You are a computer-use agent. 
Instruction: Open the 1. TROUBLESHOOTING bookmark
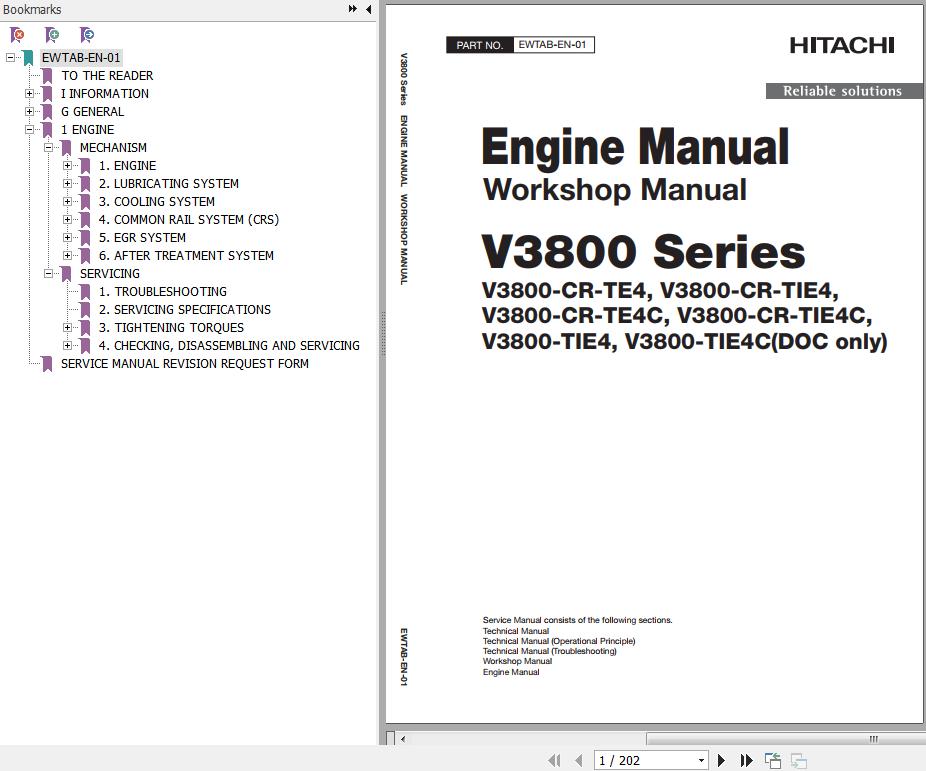162,292
